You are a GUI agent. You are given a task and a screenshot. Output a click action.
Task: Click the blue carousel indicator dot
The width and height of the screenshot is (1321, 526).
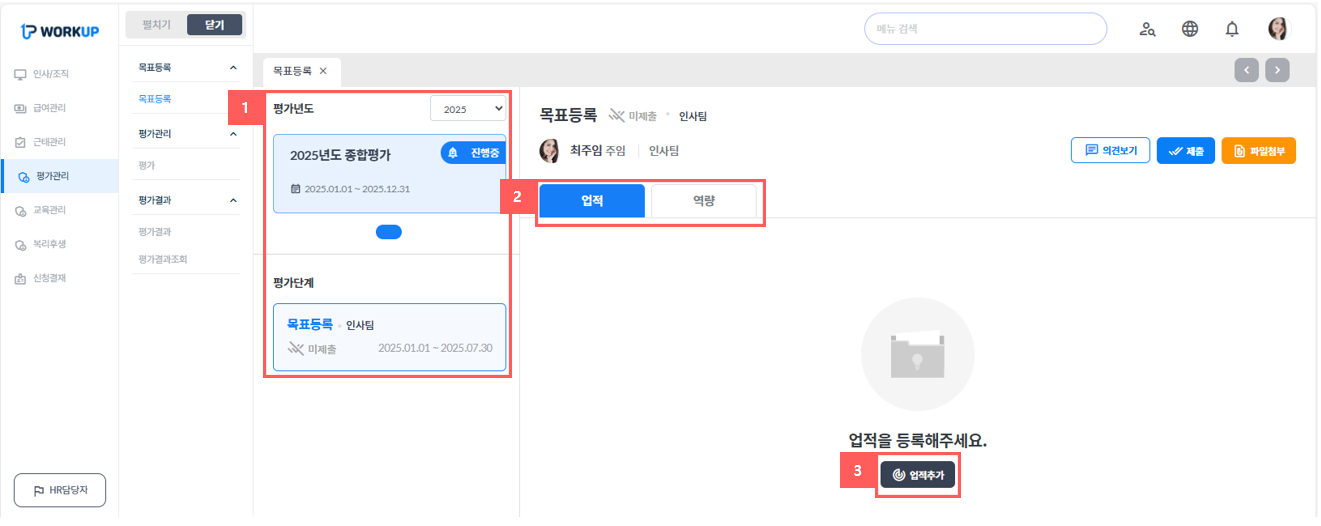[389, 232]
